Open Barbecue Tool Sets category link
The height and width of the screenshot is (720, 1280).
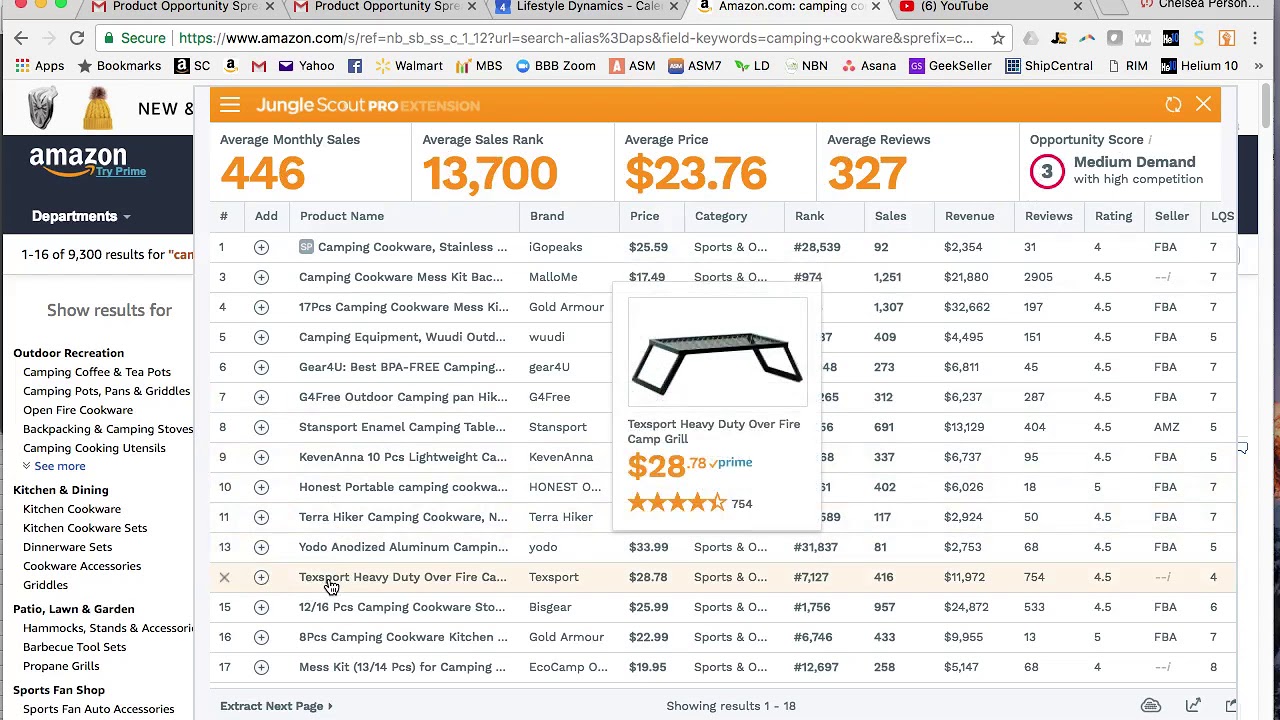[74, 647]
